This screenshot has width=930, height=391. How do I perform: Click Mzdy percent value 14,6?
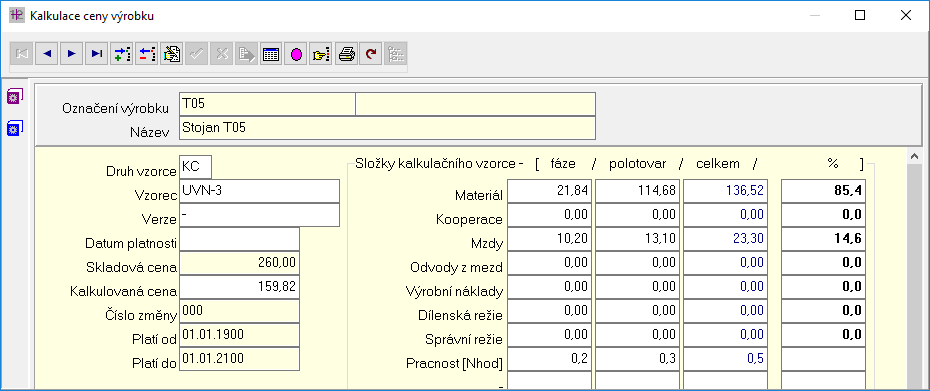[823, 239]
